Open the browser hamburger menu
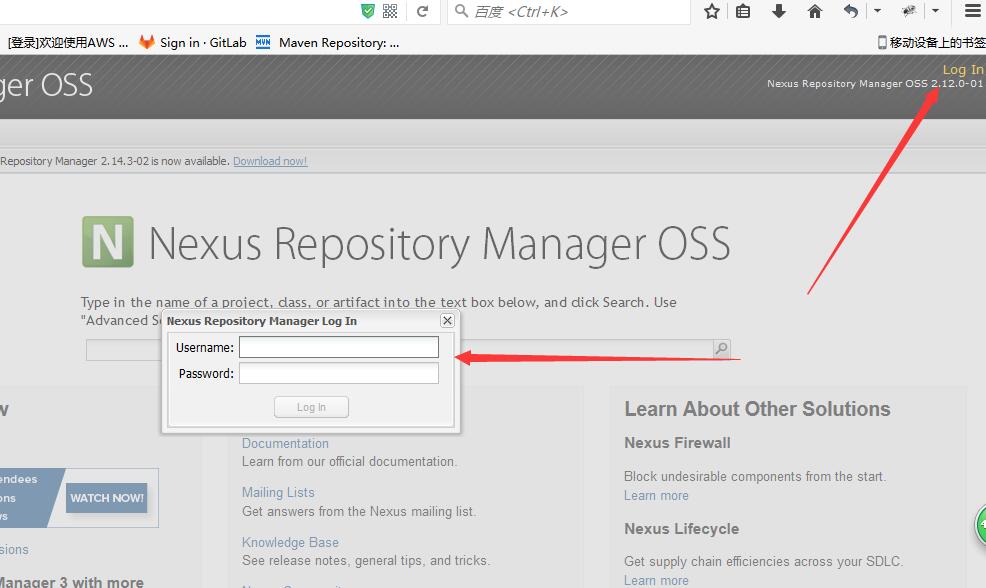Image resolution: width=986 pixels, height=588 pixels. click(973, 11)
